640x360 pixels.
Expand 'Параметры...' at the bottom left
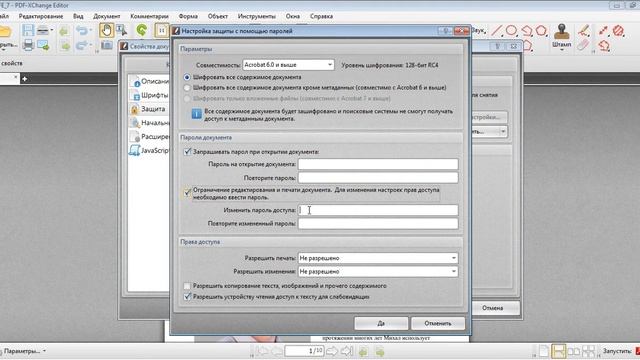point(24,351)
